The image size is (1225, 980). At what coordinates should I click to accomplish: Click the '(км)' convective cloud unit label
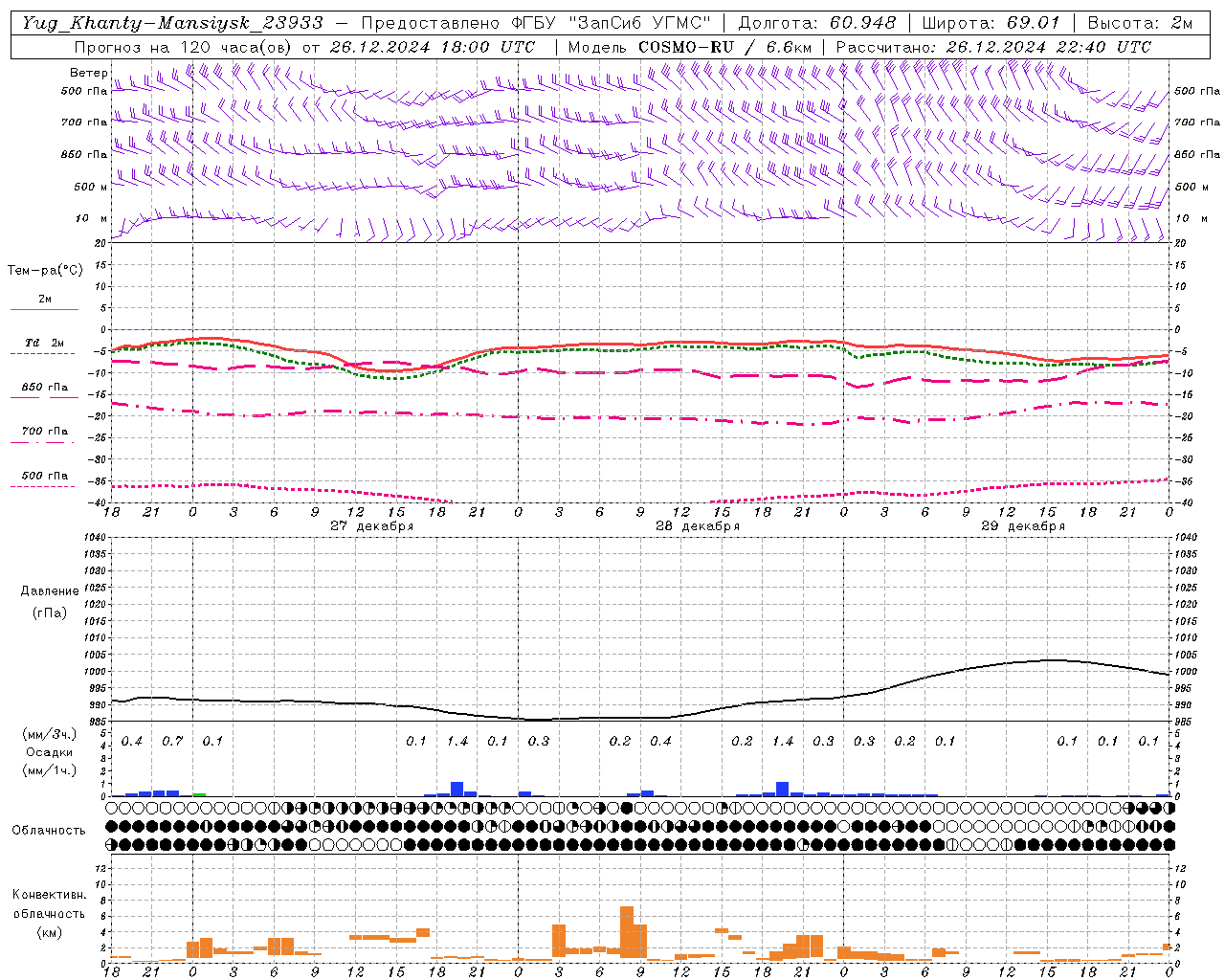[x=49, y=932]
